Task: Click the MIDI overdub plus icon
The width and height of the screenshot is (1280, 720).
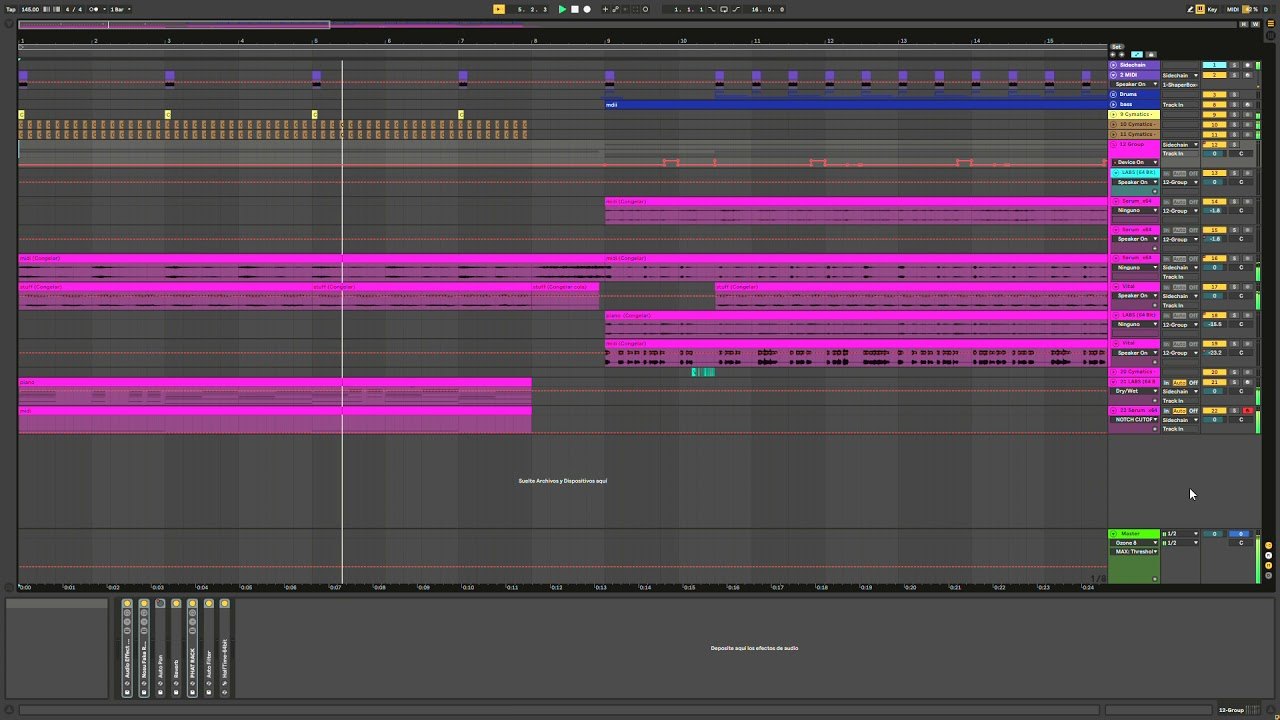Action: (x=605, y=9)
